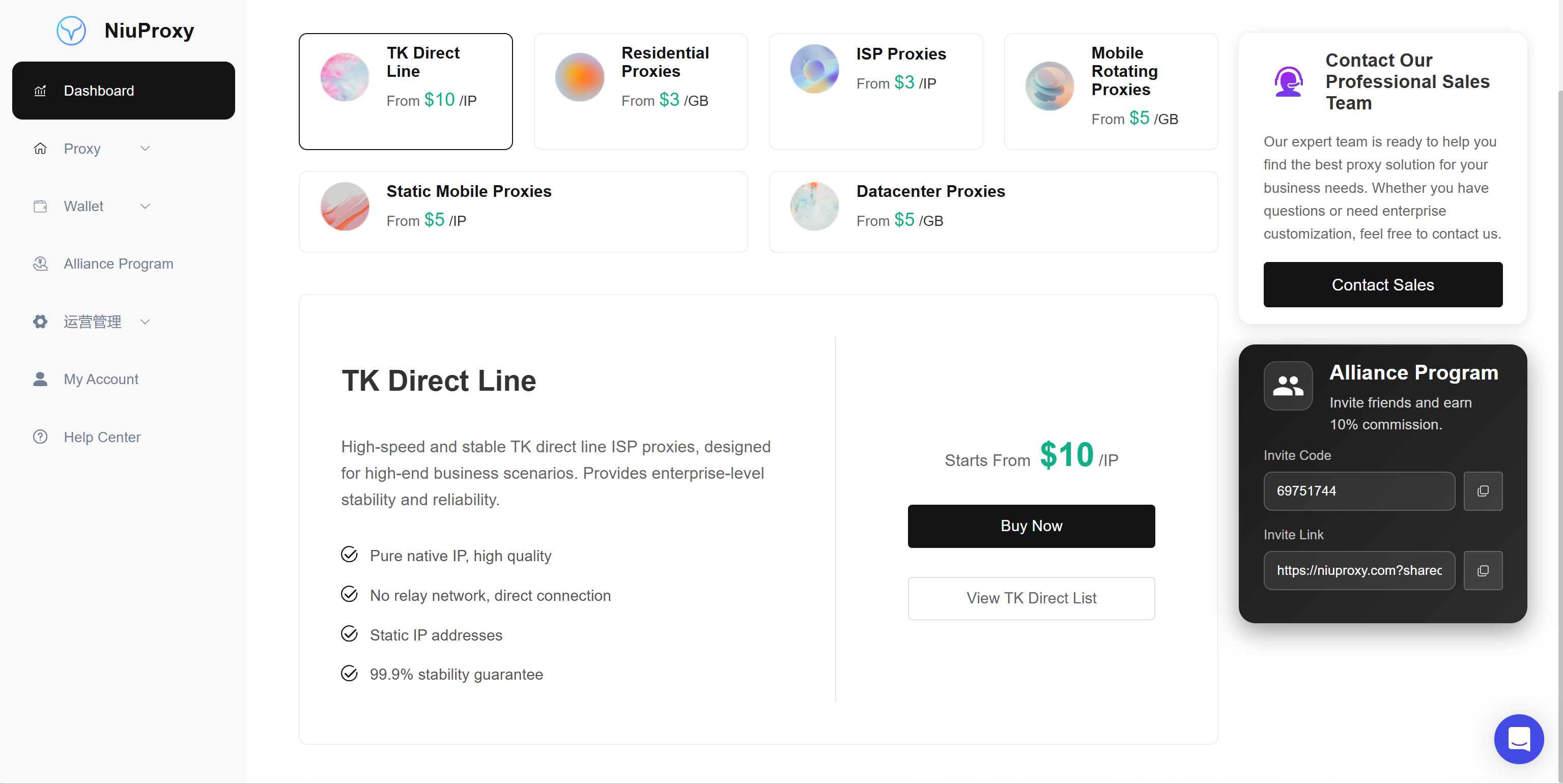Copy the invite link URL
This screenshot has height=784, width=1563.
click(1482, 570)
